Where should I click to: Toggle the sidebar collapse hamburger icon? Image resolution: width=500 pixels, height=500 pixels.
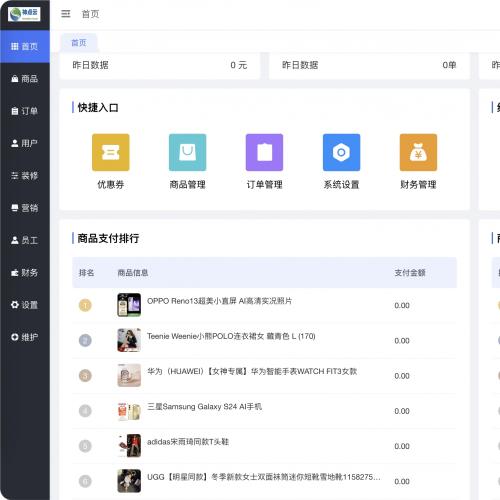point(66,14)
